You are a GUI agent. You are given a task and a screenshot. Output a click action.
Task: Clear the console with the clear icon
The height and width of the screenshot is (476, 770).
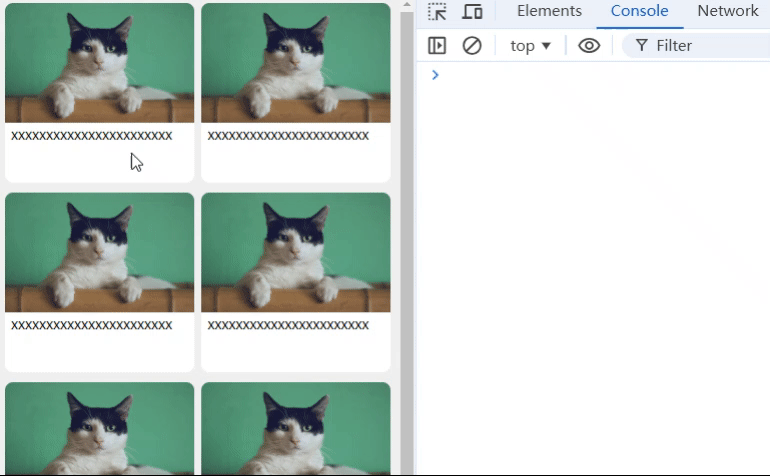tap(472, 46)
